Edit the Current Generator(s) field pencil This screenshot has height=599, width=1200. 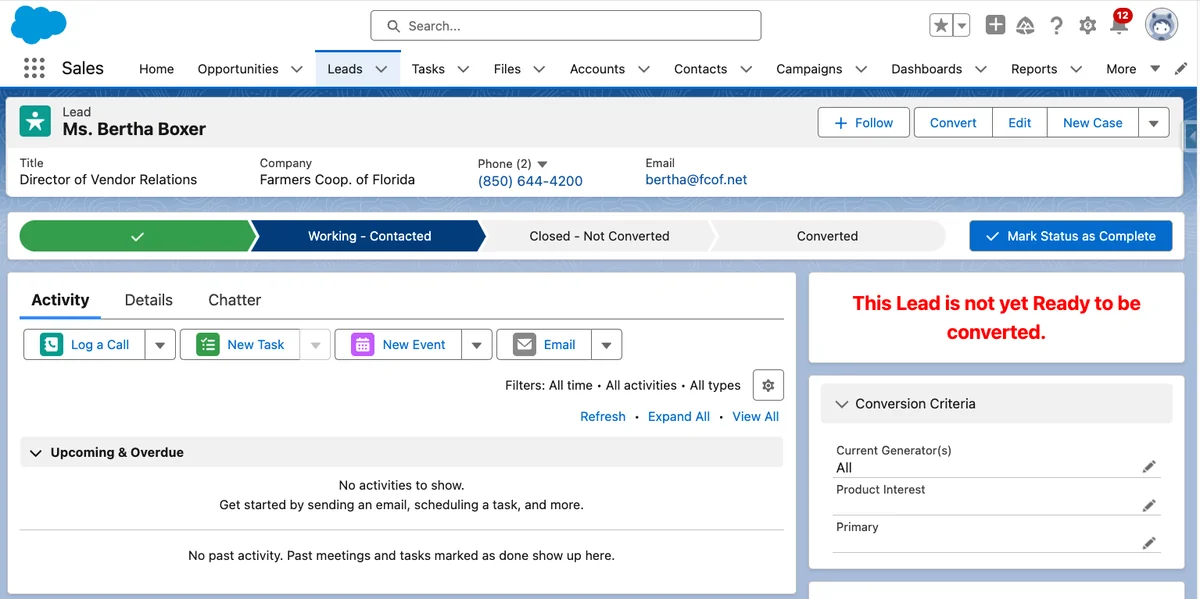(x=1149, y=467)
